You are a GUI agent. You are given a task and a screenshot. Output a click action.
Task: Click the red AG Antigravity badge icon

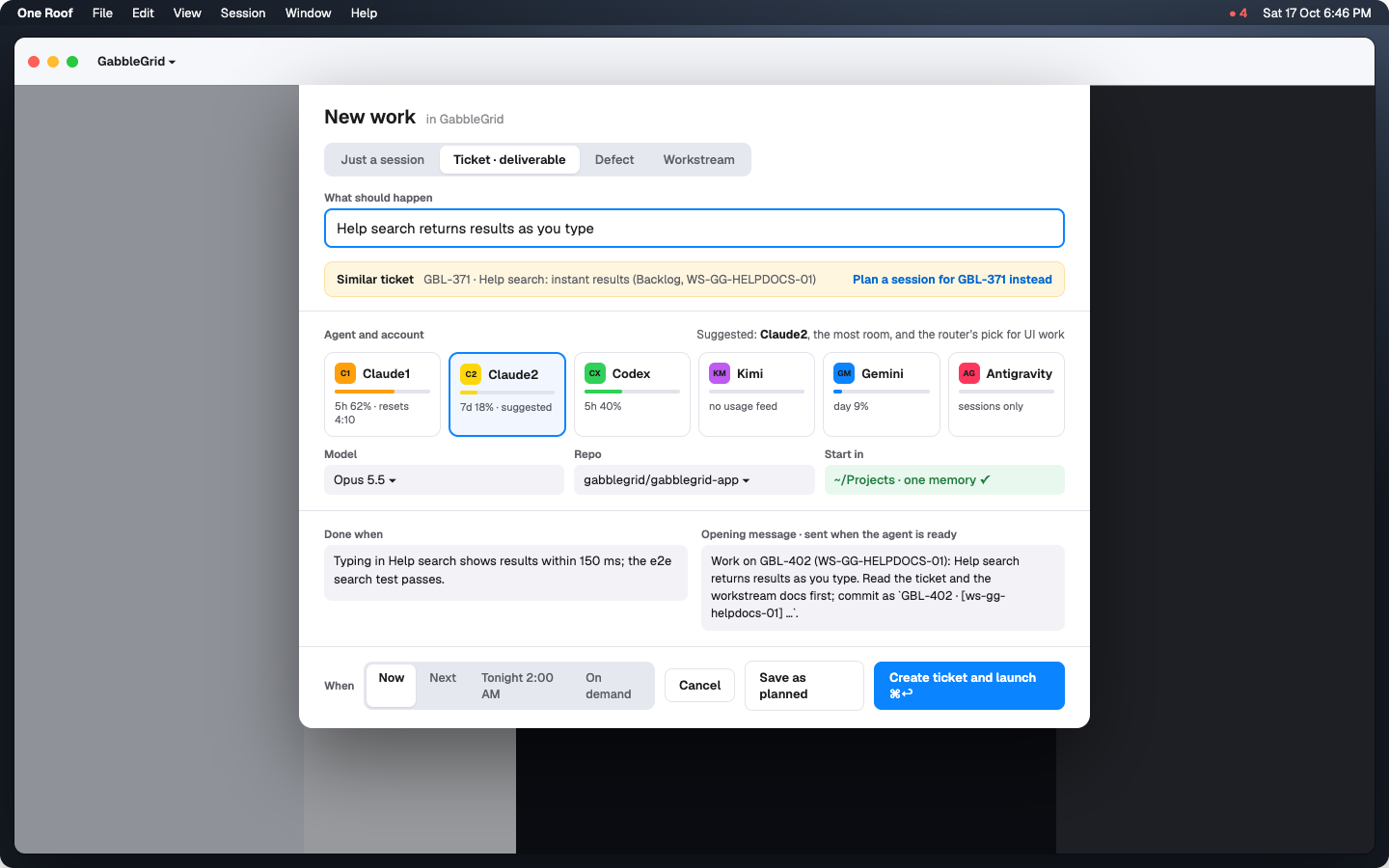(x=968, y=373)
